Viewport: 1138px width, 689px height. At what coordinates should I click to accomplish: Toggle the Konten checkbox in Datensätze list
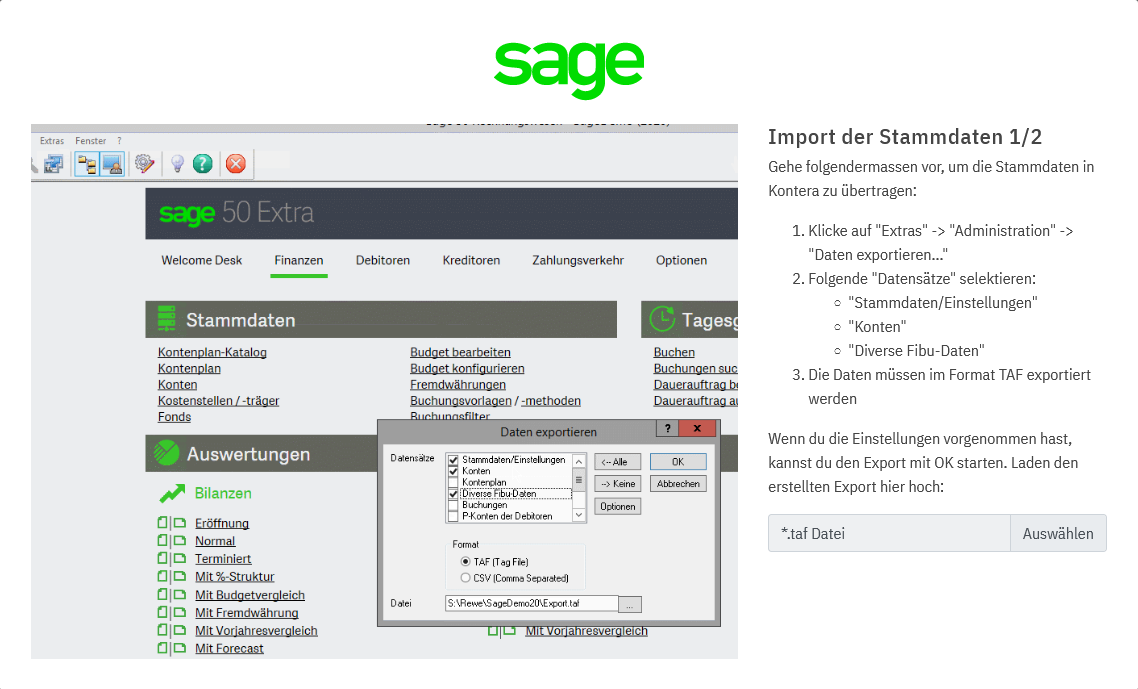pos(454,471)
